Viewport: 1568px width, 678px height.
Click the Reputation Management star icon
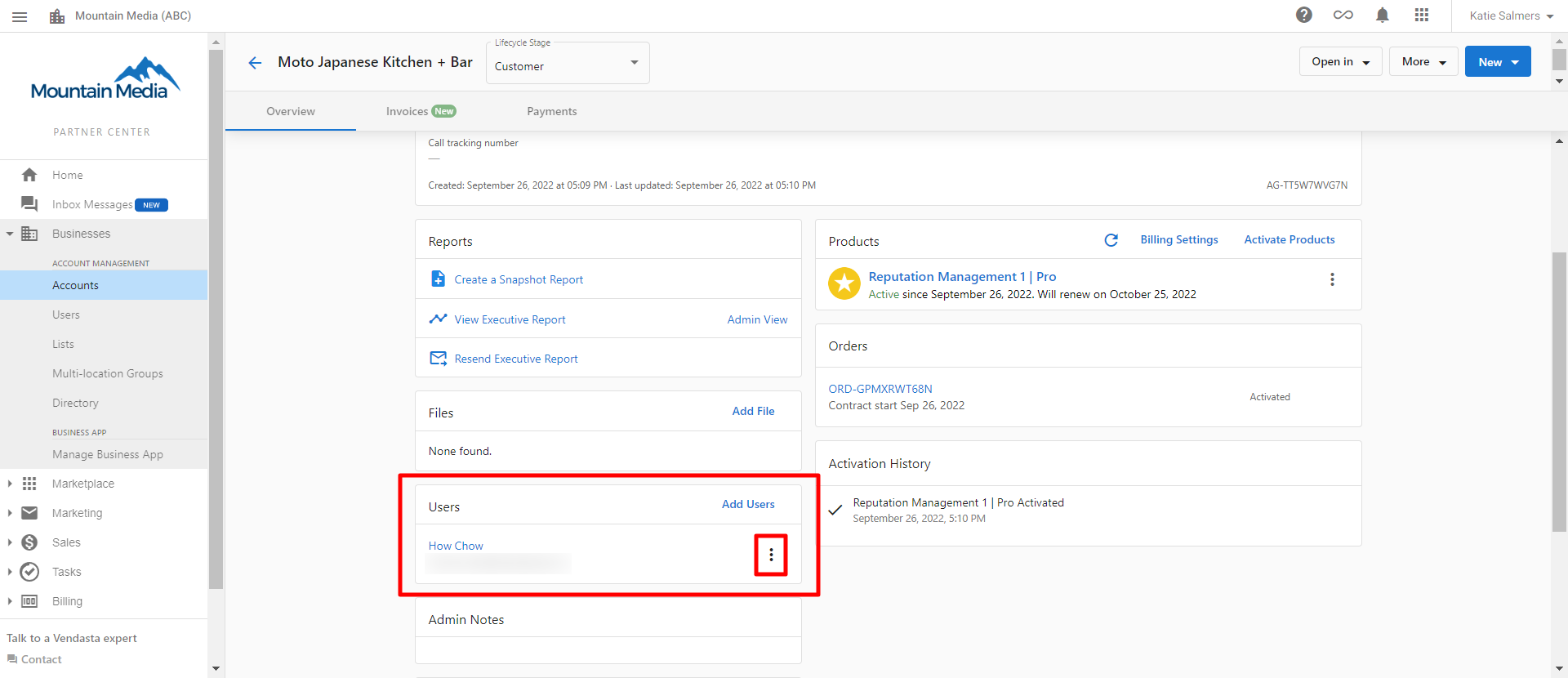pyautogui.click(x=844, y=283)
